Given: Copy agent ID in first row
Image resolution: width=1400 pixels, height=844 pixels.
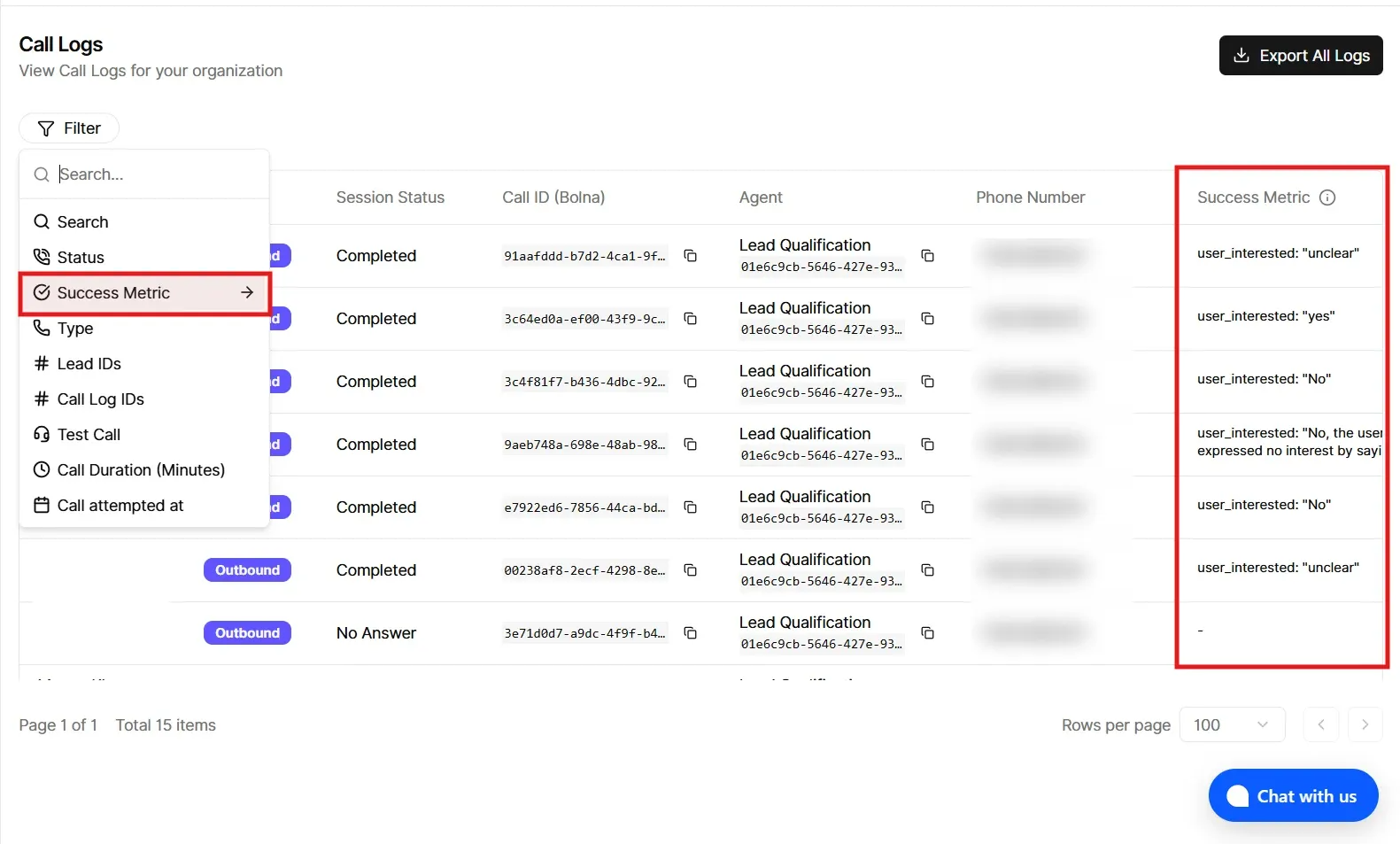Looking at the screenshot, I should (x=927, y=256).
